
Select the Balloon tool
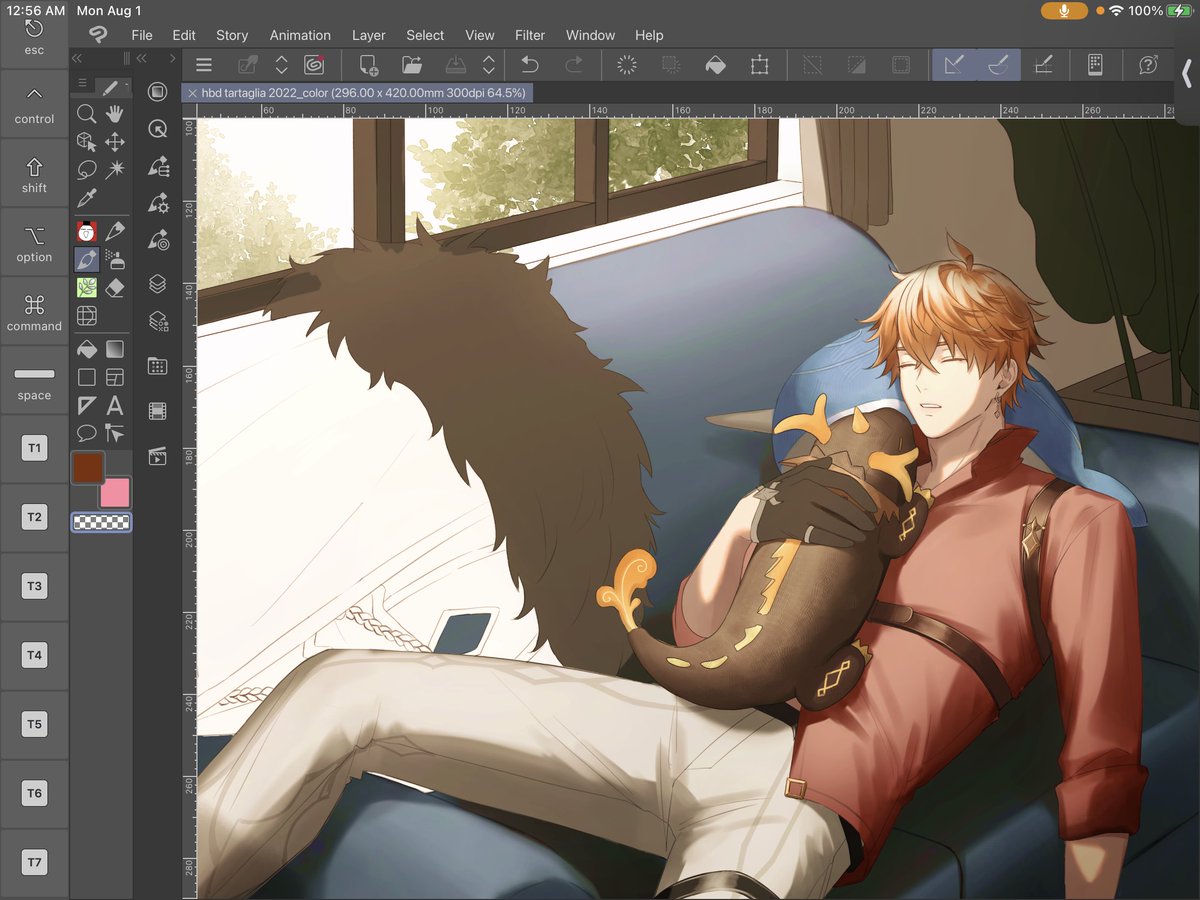[x=87, y=433]
